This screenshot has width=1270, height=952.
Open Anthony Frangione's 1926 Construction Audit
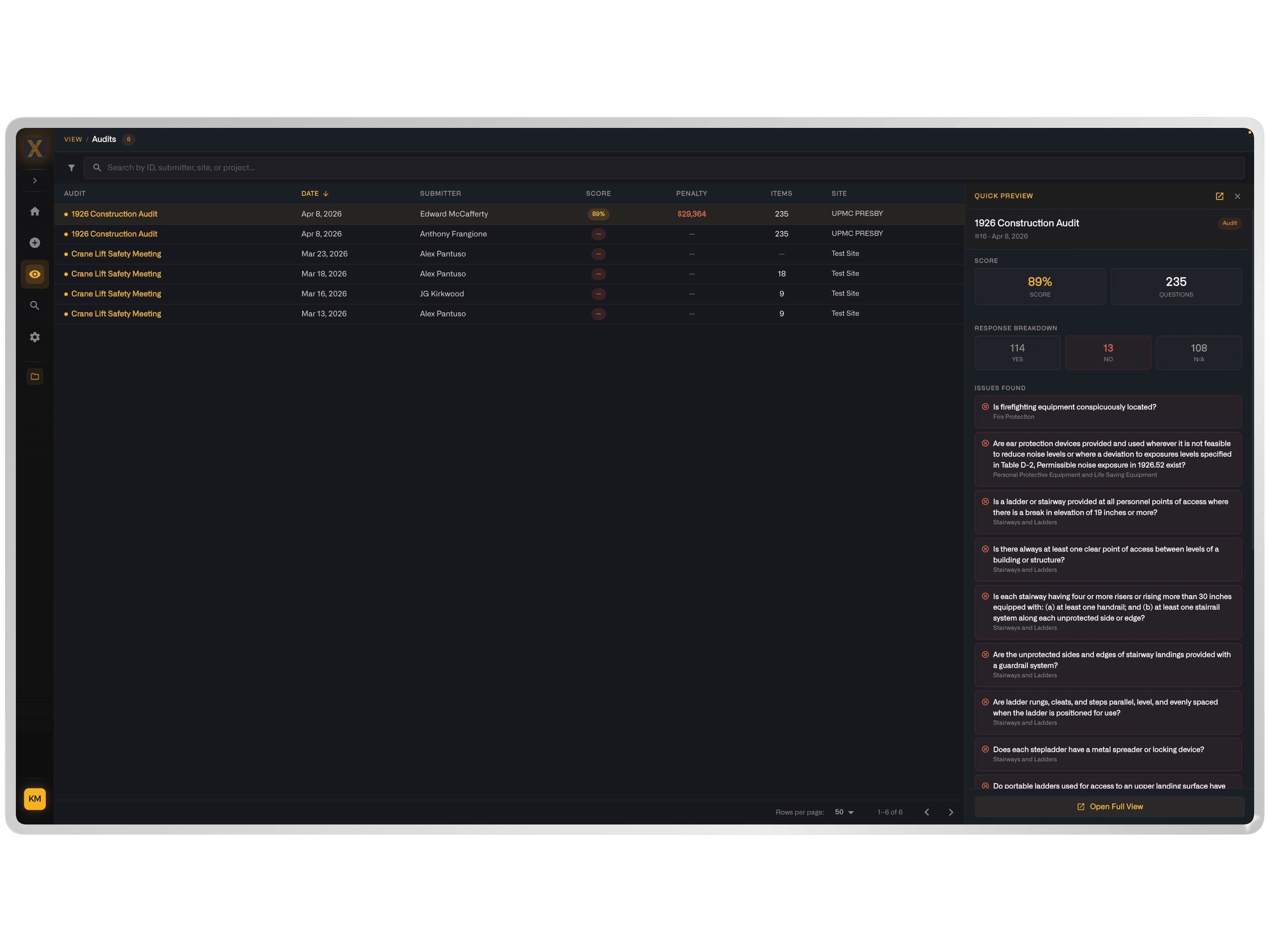click(114, 234)
